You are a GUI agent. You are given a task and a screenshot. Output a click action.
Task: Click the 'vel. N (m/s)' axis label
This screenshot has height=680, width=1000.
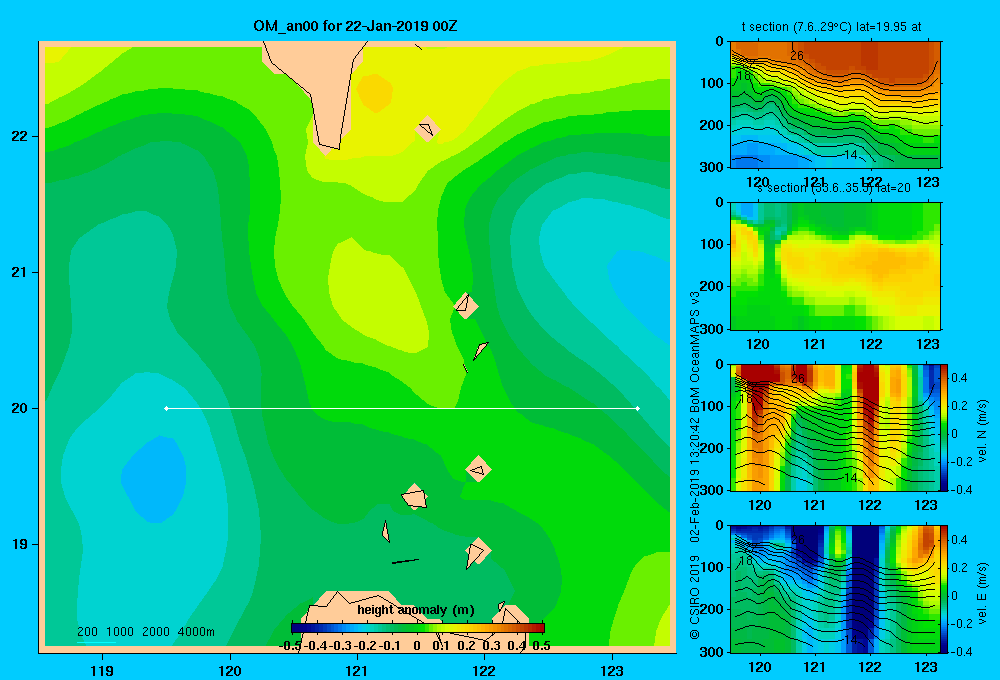[x=982, y=430]
